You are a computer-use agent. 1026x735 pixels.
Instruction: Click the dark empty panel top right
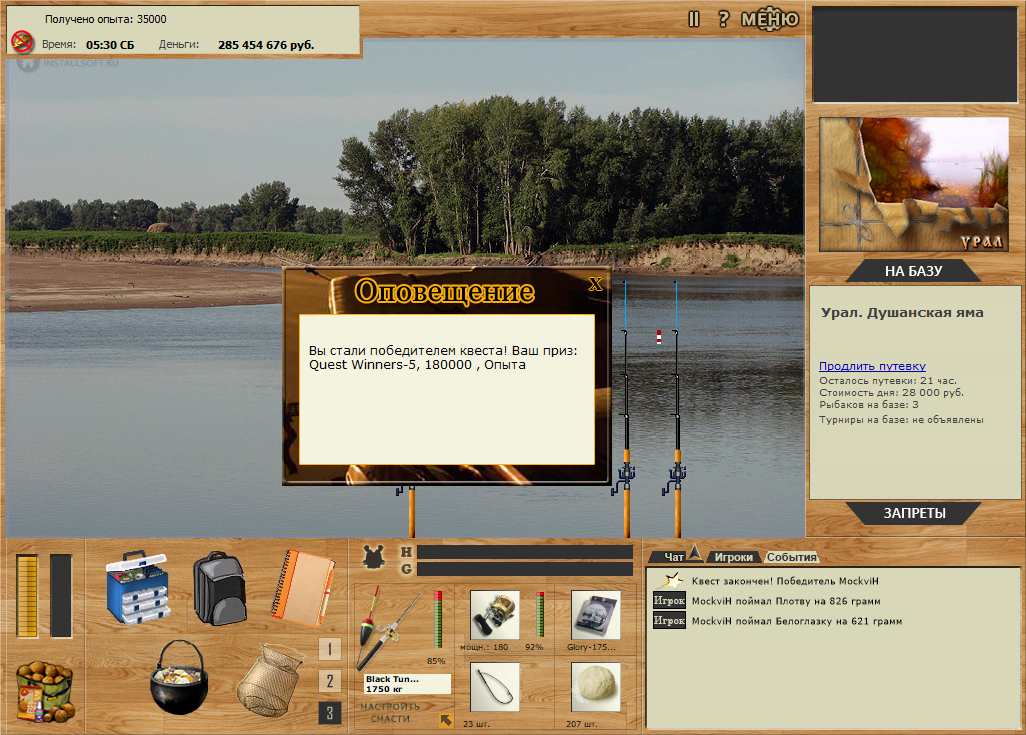point(915,55)
